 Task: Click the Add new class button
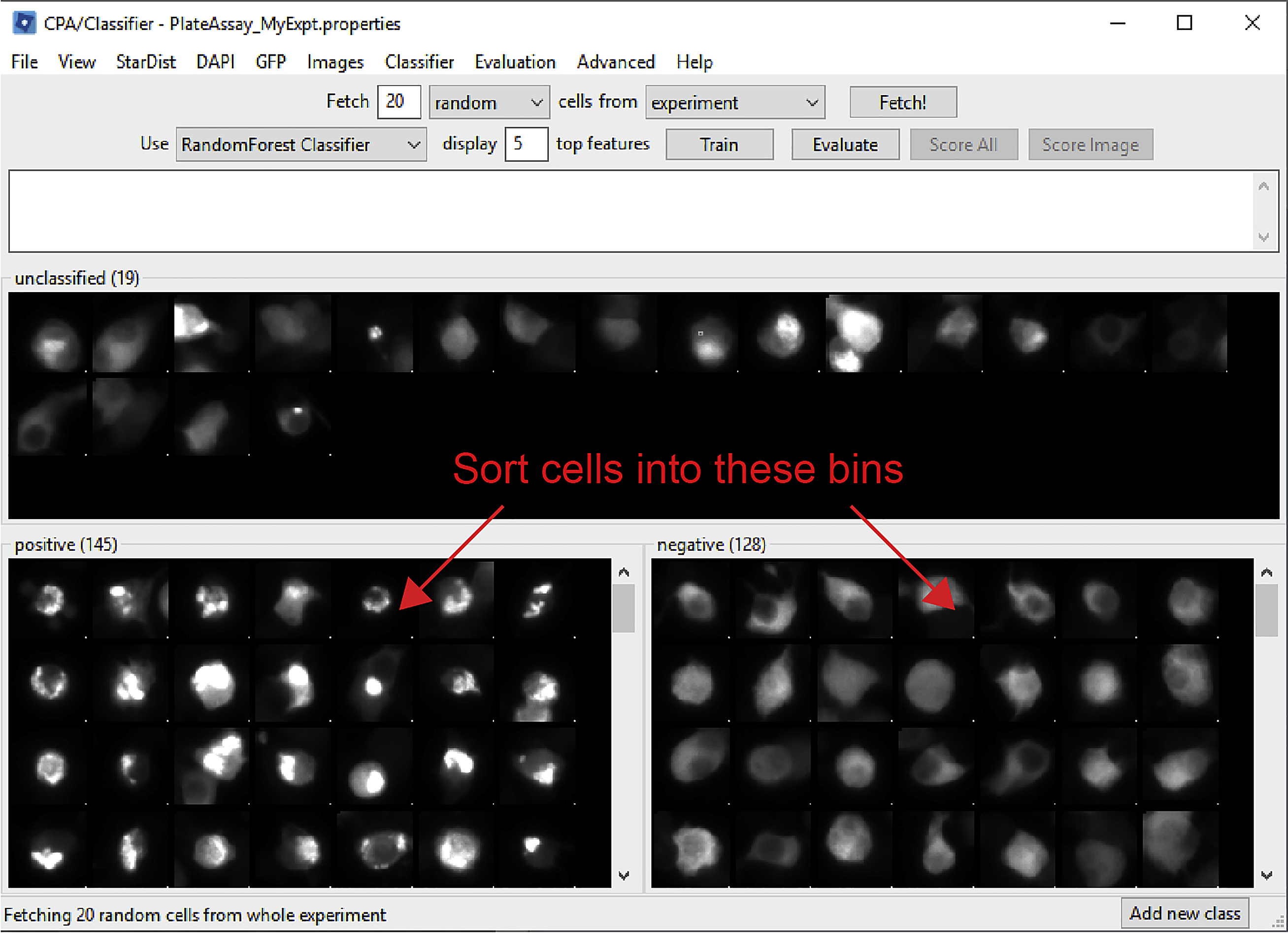[1185, 913]
